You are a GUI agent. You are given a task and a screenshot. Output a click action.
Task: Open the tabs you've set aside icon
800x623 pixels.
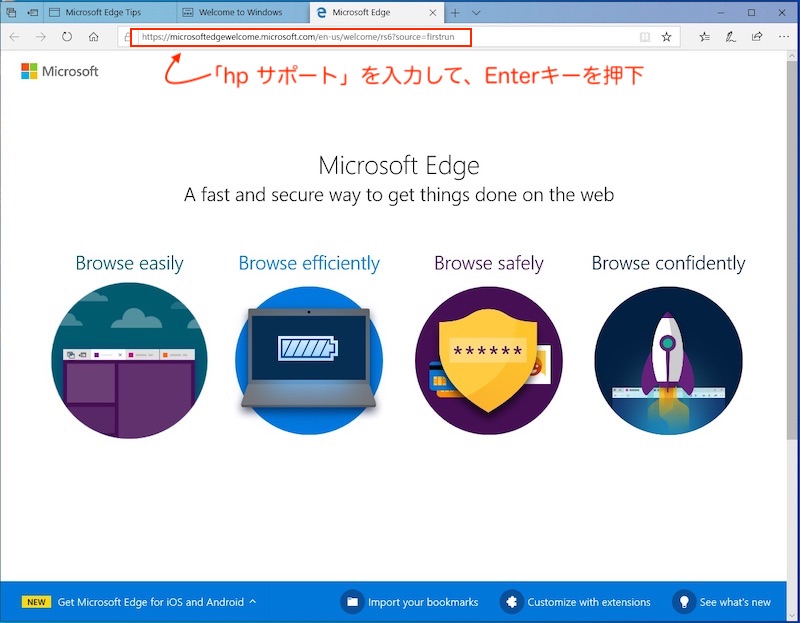click(x=11, y=12)
